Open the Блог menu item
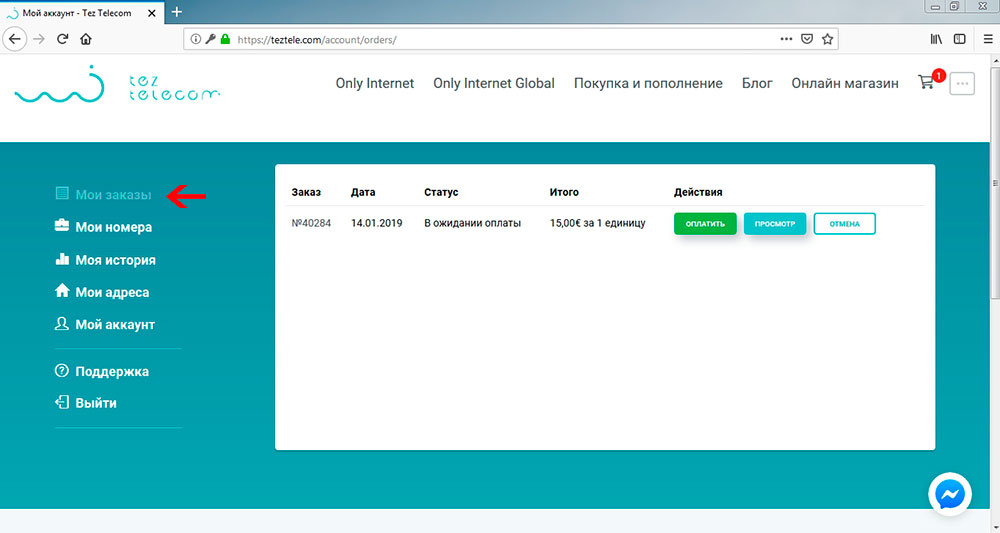 pos(757,84)
